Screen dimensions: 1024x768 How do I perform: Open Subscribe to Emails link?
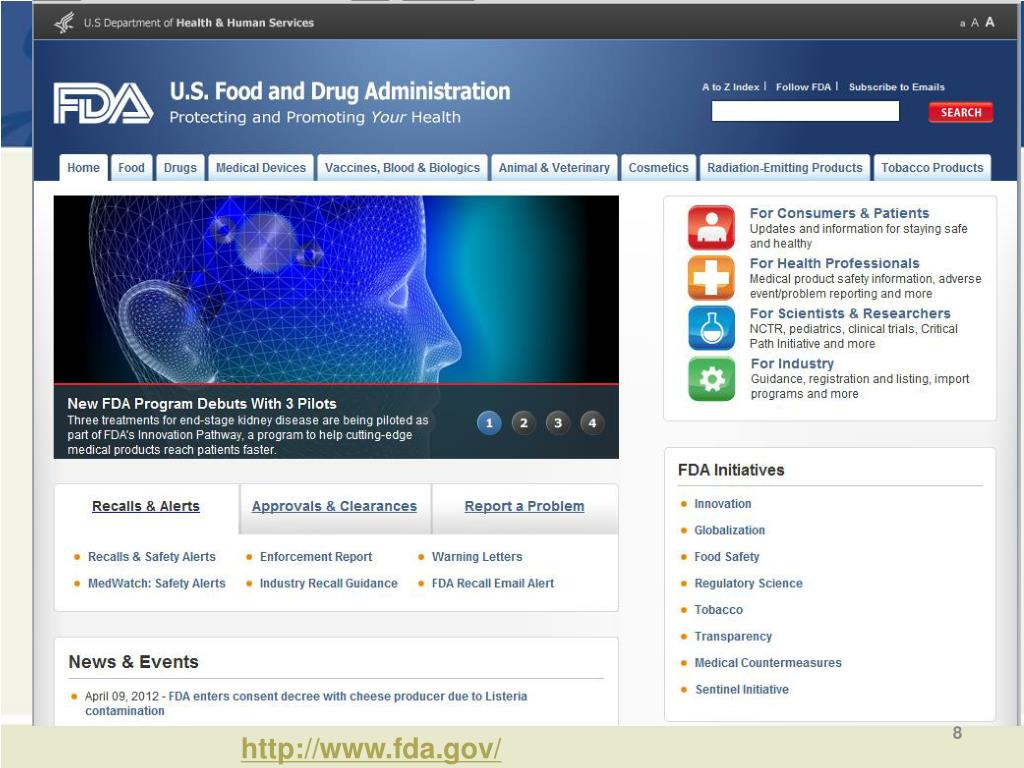[x=897, y=87]
